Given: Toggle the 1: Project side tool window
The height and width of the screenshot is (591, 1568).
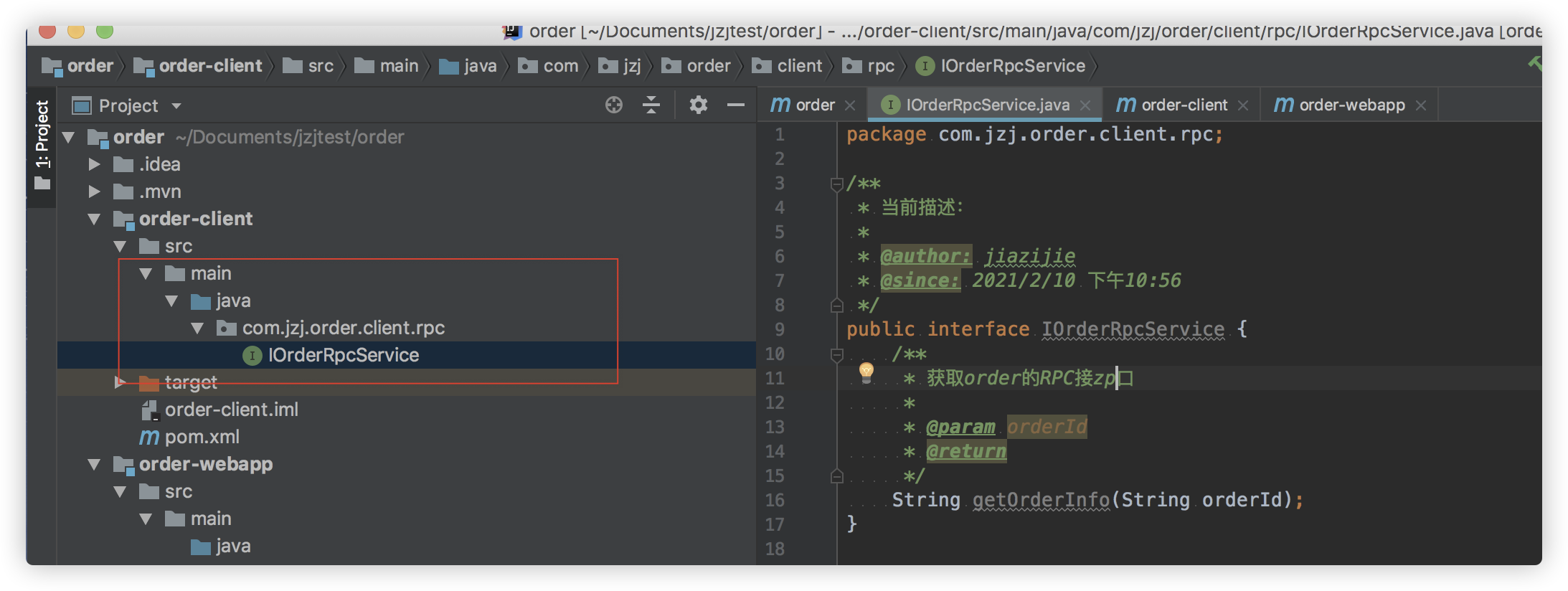Looking at the screenshot, I should click(42, 146).
